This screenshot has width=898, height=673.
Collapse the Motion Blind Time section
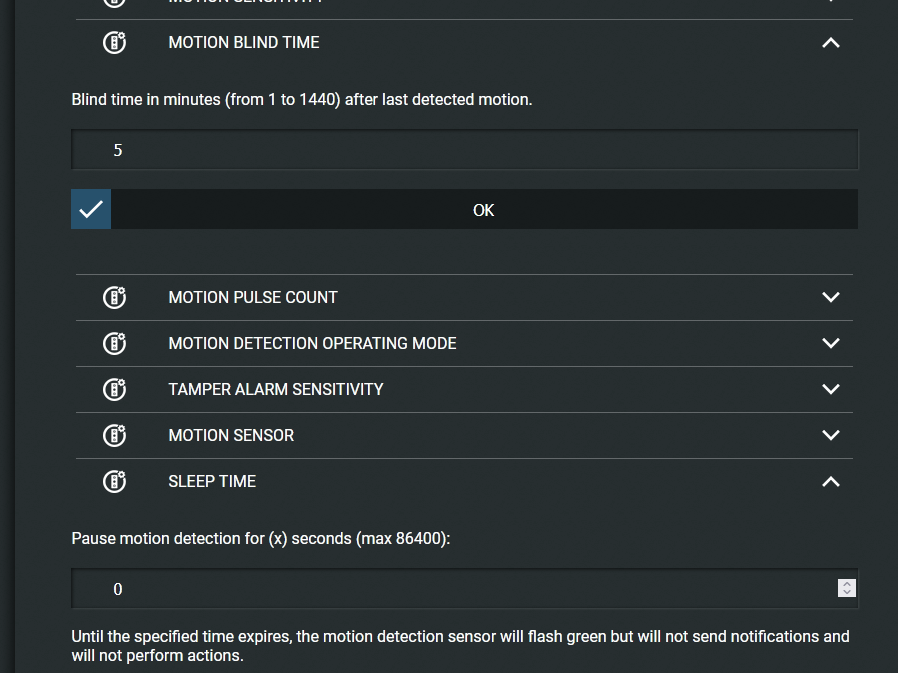pyautogui.click(x=830, y=42)
